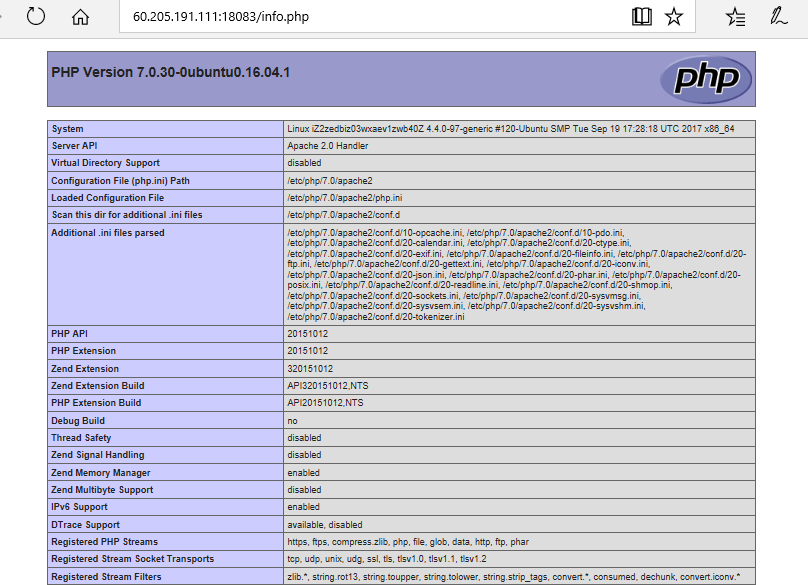This screenshot has height=585, width=808.
Task: Select the https, ftps, compress.zlib streams value
Action: tap(408, 542)
